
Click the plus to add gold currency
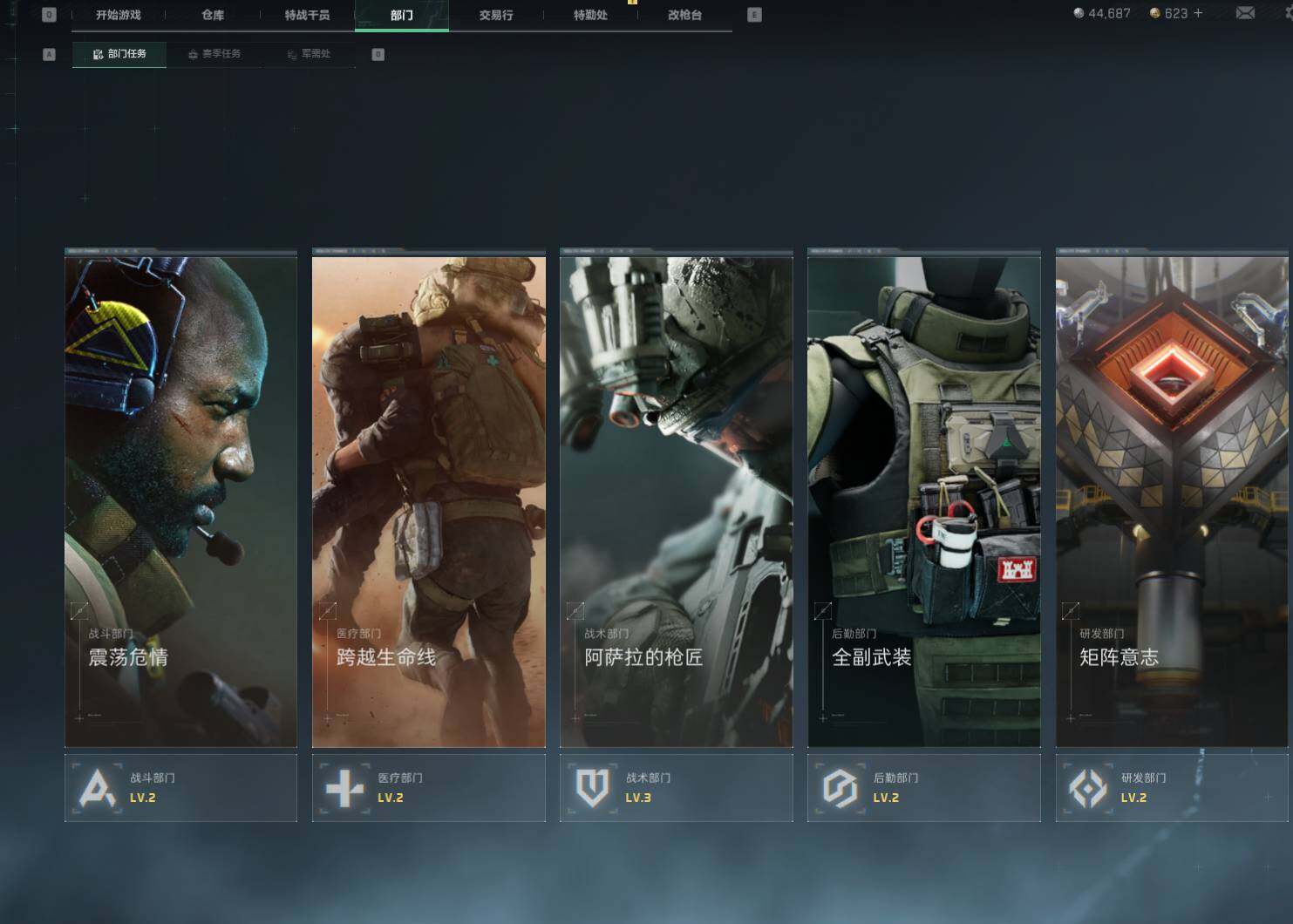(1198, 13)
